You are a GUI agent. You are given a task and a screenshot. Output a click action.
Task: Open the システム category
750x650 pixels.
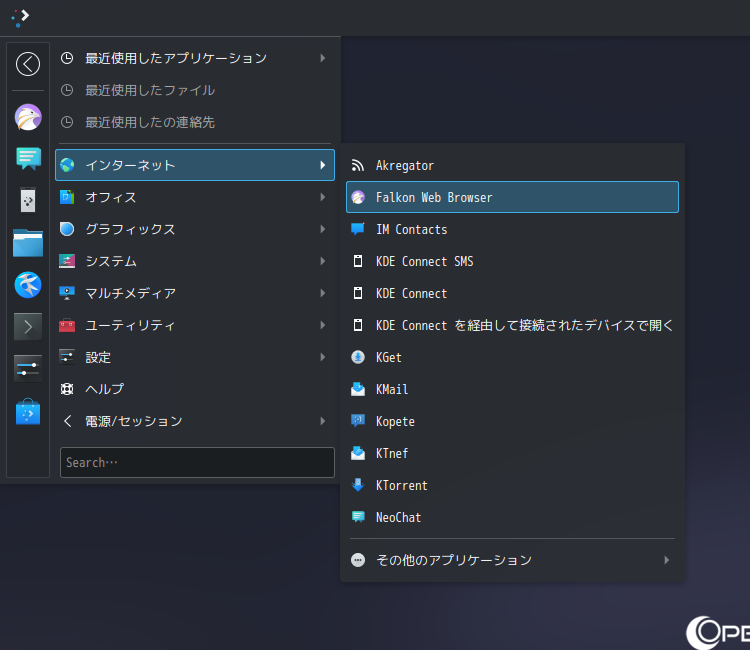click(x=195, y=261)
